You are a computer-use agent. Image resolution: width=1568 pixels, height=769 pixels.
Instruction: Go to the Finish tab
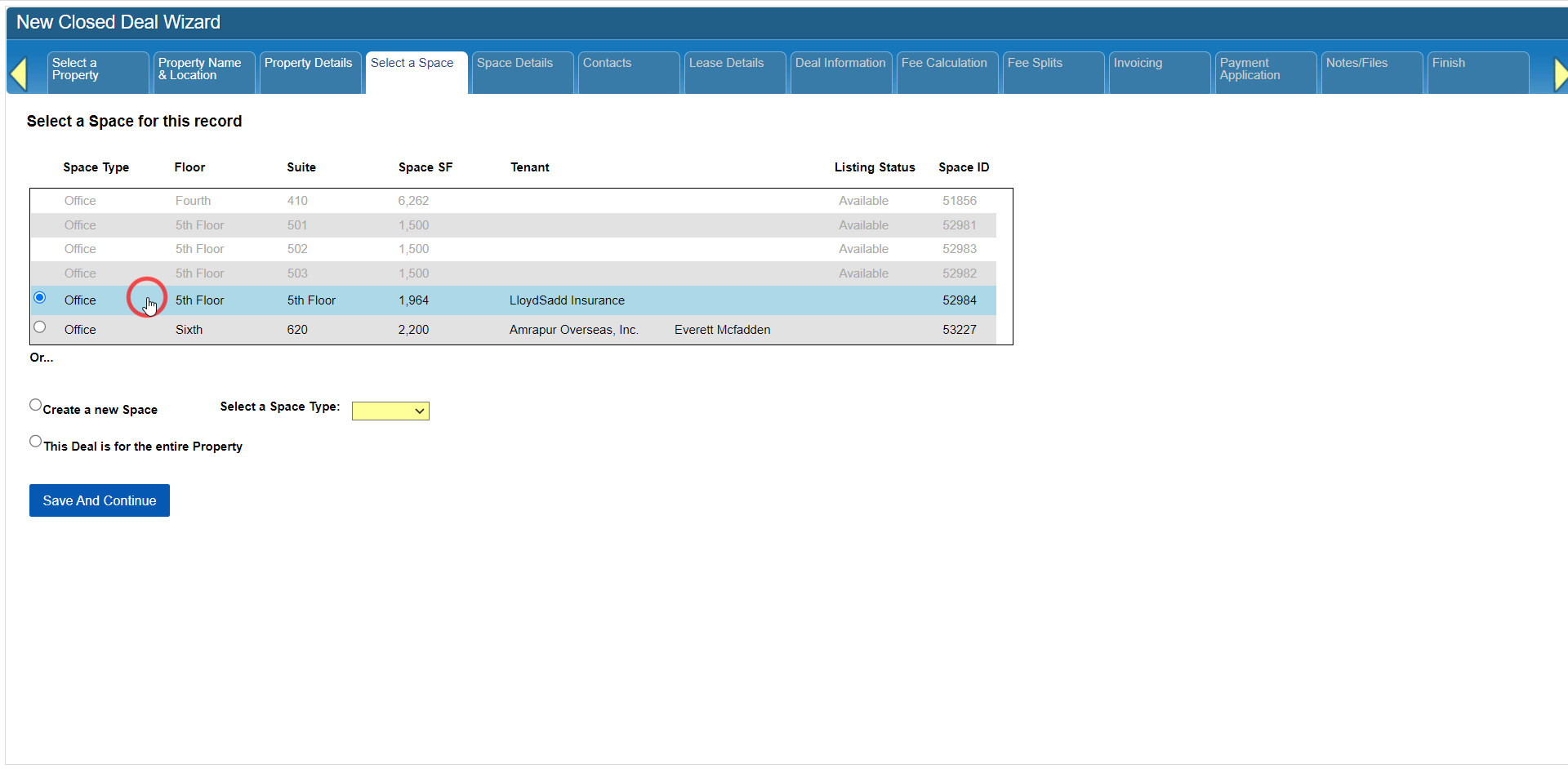pos(1478,73)
